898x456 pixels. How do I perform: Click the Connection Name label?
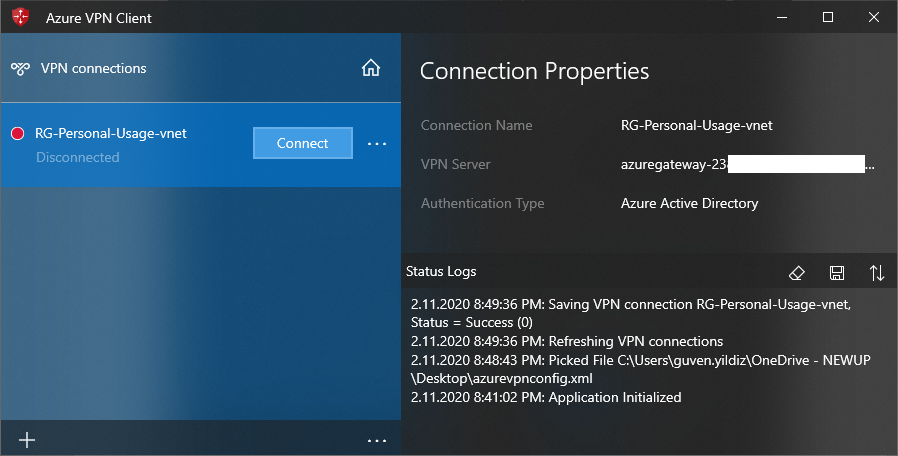[476, 125]
